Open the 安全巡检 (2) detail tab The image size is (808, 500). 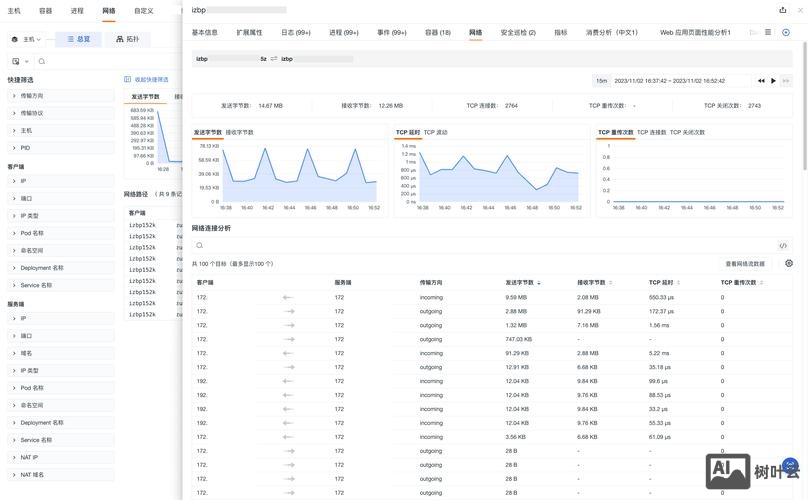tap(518, 32)
